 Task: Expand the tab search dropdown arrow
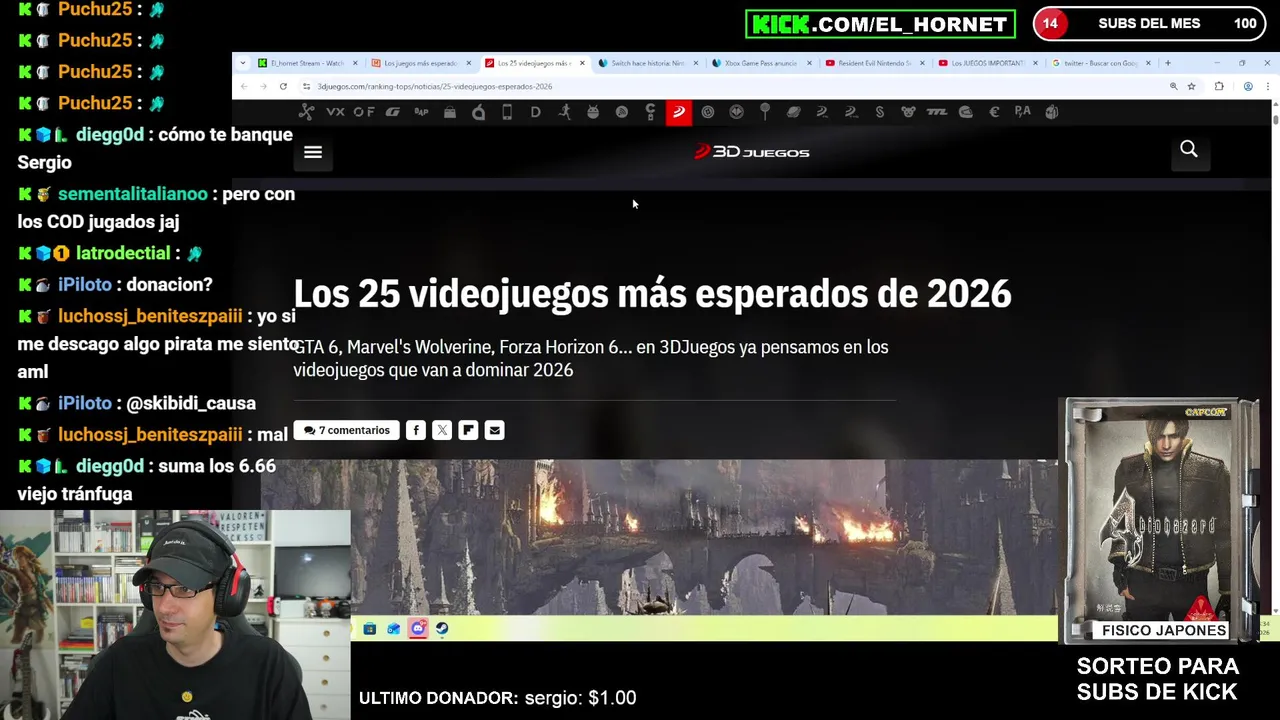[242, 63]
